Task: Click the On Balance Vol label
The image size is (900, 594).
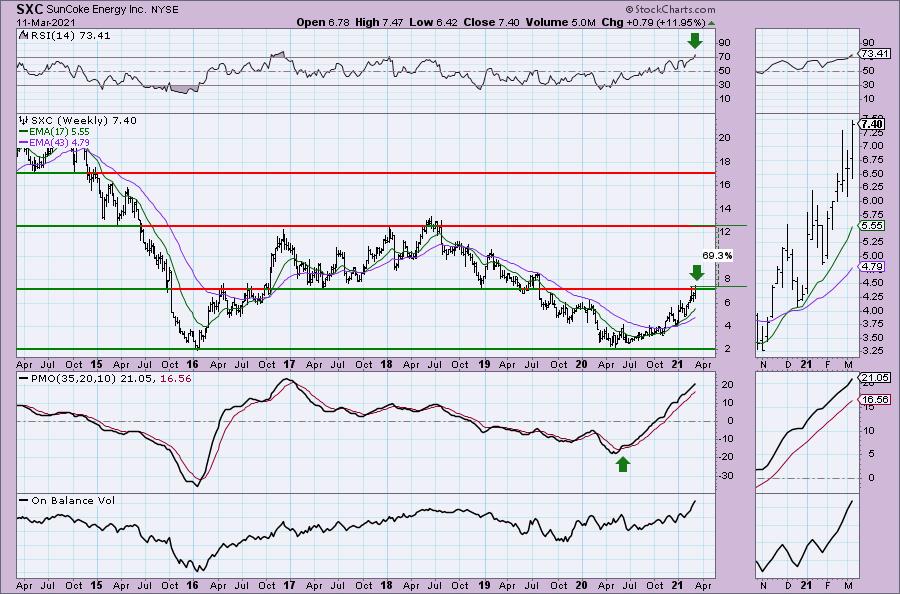Action: 73,500
